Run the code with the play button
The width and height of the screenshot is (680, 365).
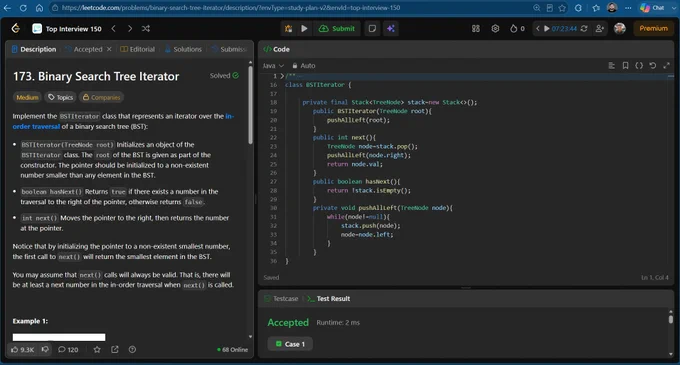pos(304,29)
